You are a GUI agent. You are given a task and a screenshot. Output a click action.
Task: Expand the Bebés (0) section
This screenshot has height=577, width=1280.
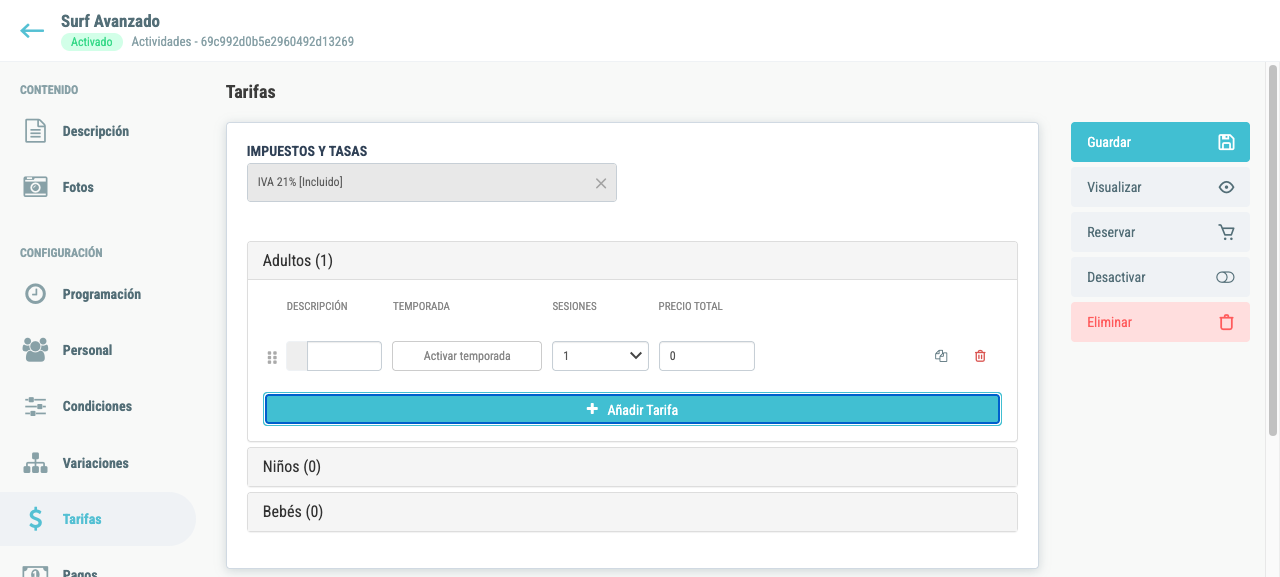coord(632,512)
